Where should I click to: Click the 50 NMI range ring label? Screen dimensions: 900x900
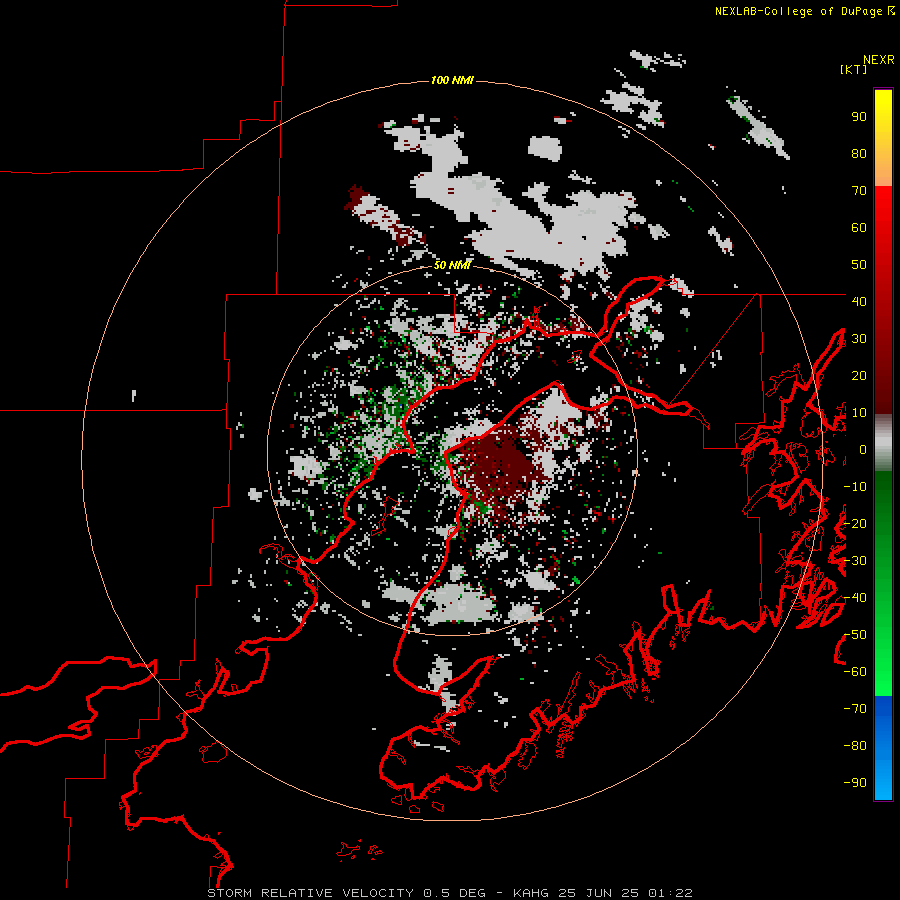[452, 265]
